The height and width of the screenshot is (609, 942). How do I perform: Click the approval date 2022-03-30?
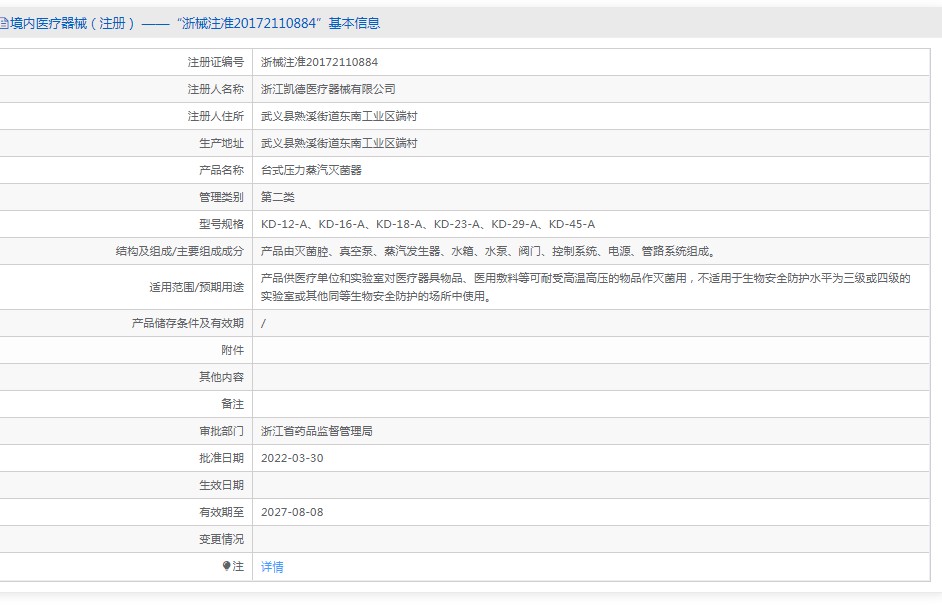292,458
